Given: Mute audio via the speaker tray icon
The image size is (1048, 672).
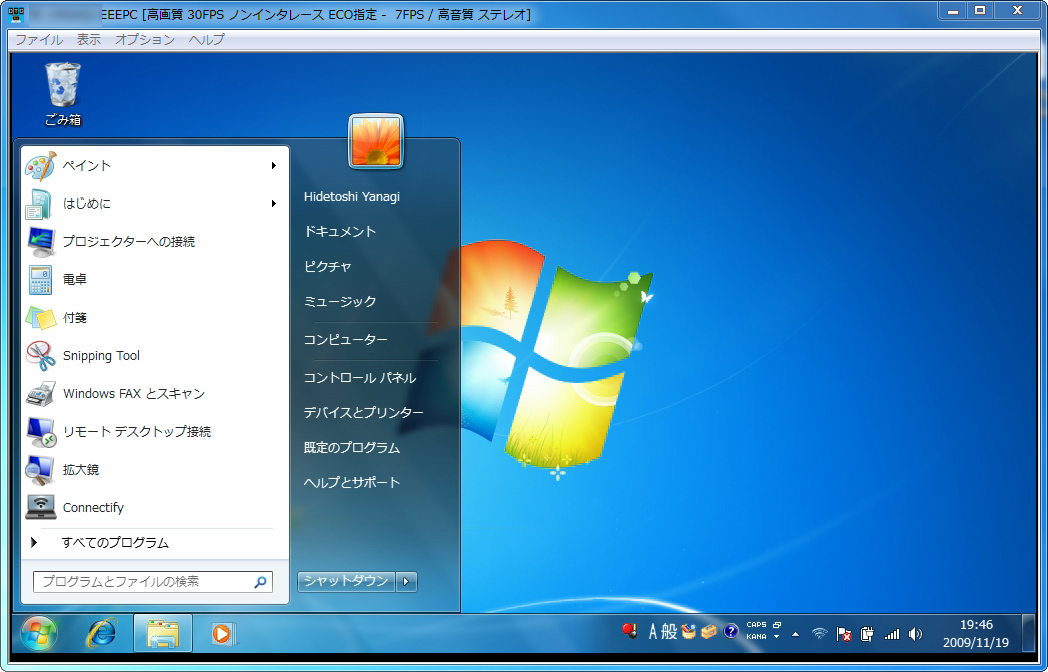Looking at the screenshot, I should [x=914, y=633].
